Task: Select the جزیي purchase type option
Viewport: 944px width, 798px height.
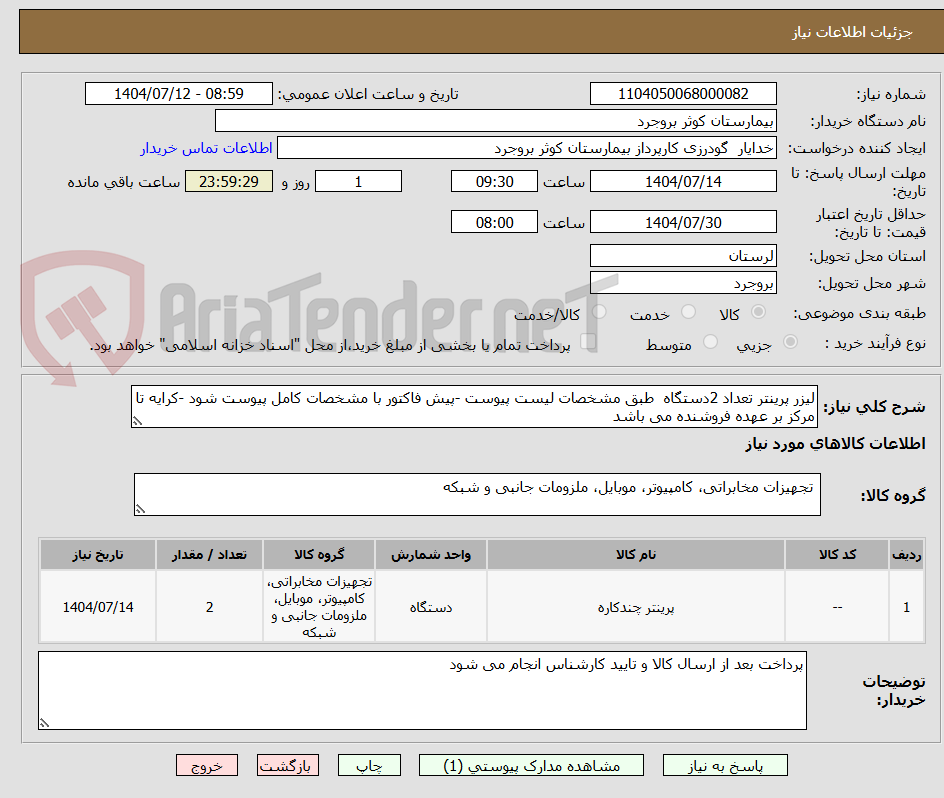Action: point(790,341)
